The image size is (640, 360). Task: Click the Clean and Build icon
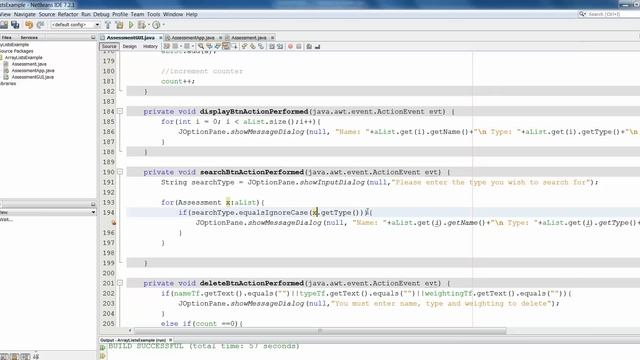pyautogui.click(x=120, y=25)
